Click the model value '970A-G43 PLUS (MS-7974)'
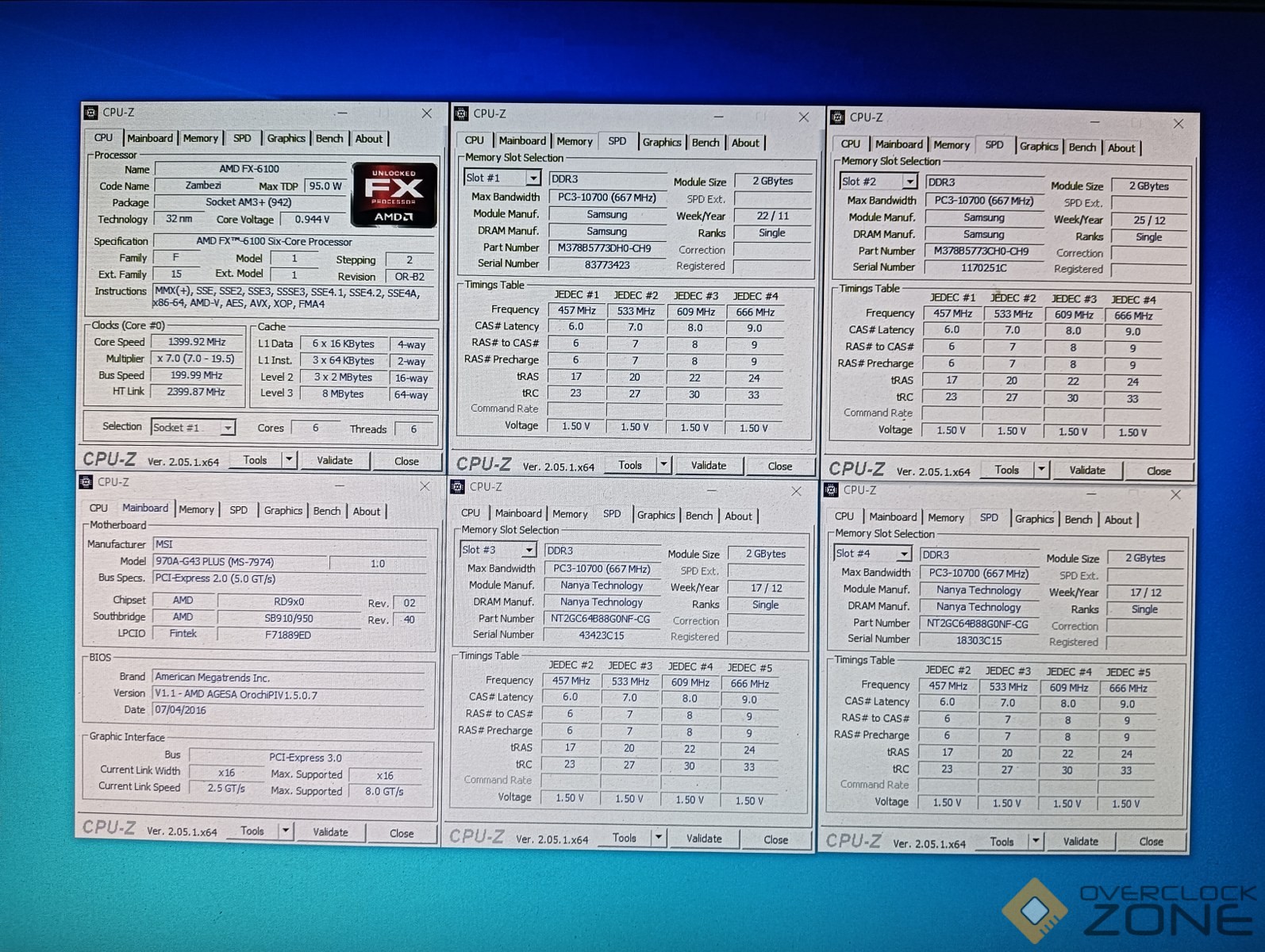 pyautogui.click(x=240, y=562)
